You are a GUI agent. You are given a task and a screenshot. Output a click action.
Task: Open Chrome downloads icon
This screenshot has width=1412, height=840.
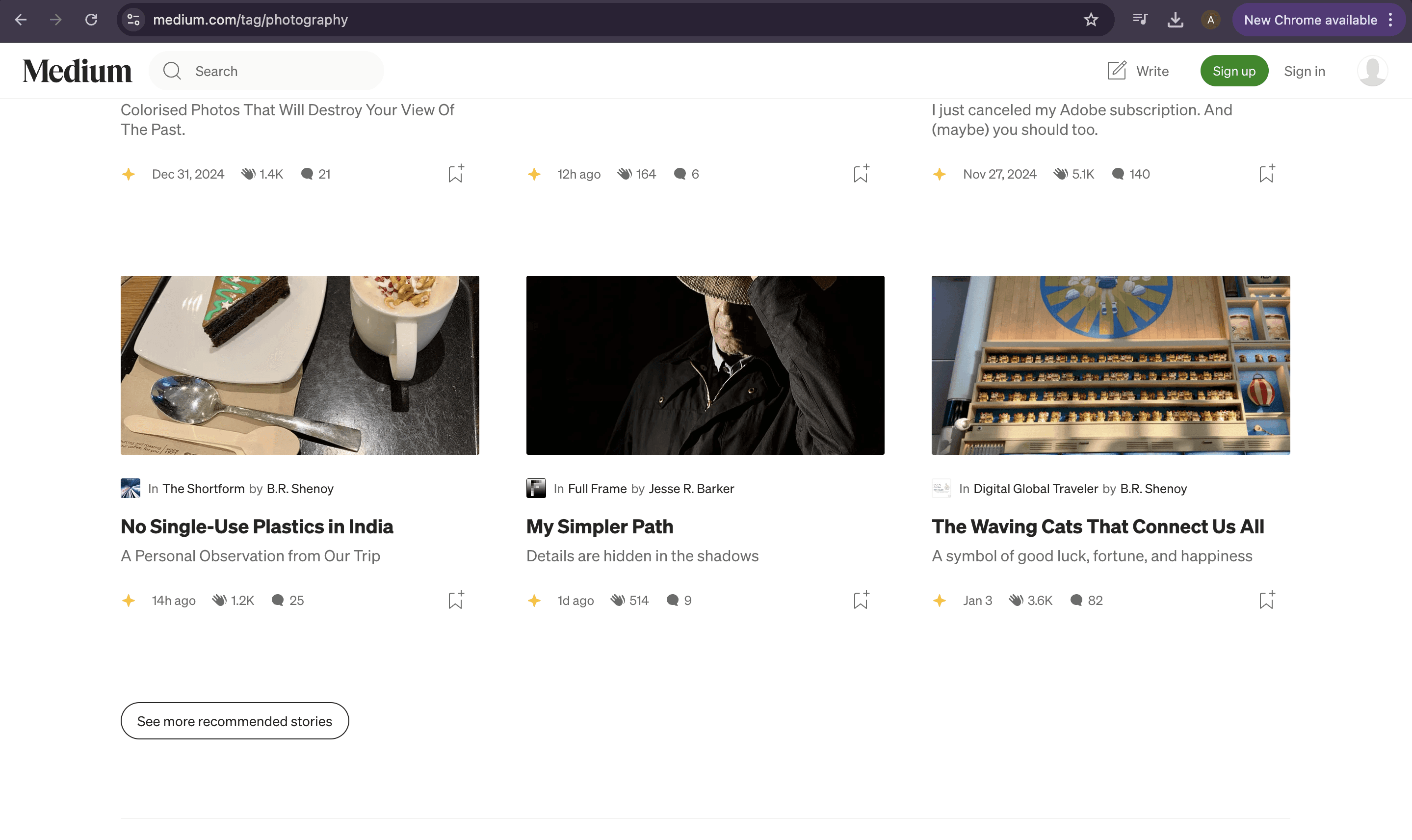pos(1175,20)
